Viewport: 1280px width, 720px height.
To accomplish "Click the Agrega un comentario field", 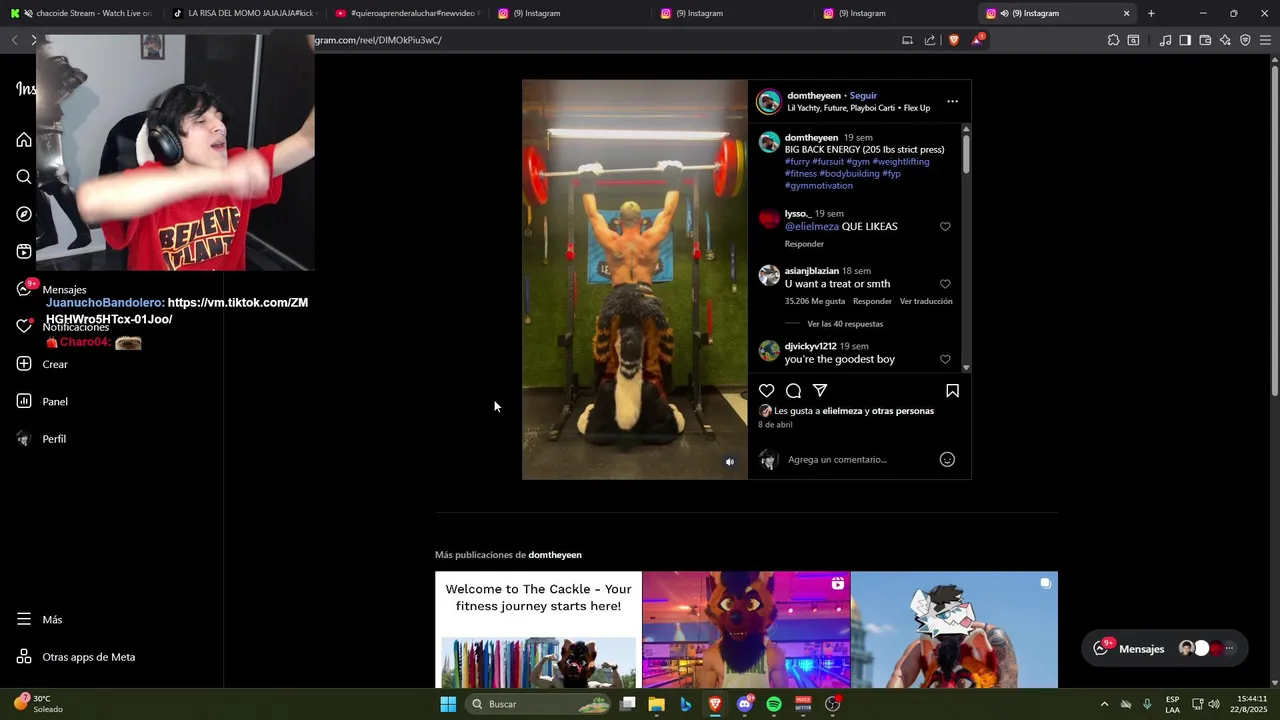I will (837, 460).
